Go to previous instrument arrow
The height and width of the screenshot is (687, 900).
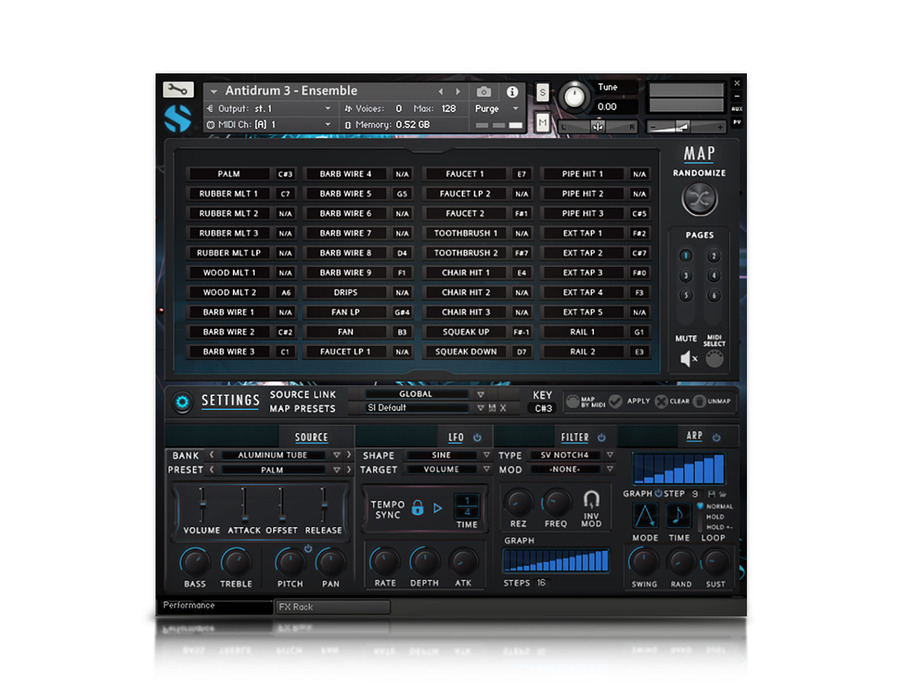coord(441,91)
